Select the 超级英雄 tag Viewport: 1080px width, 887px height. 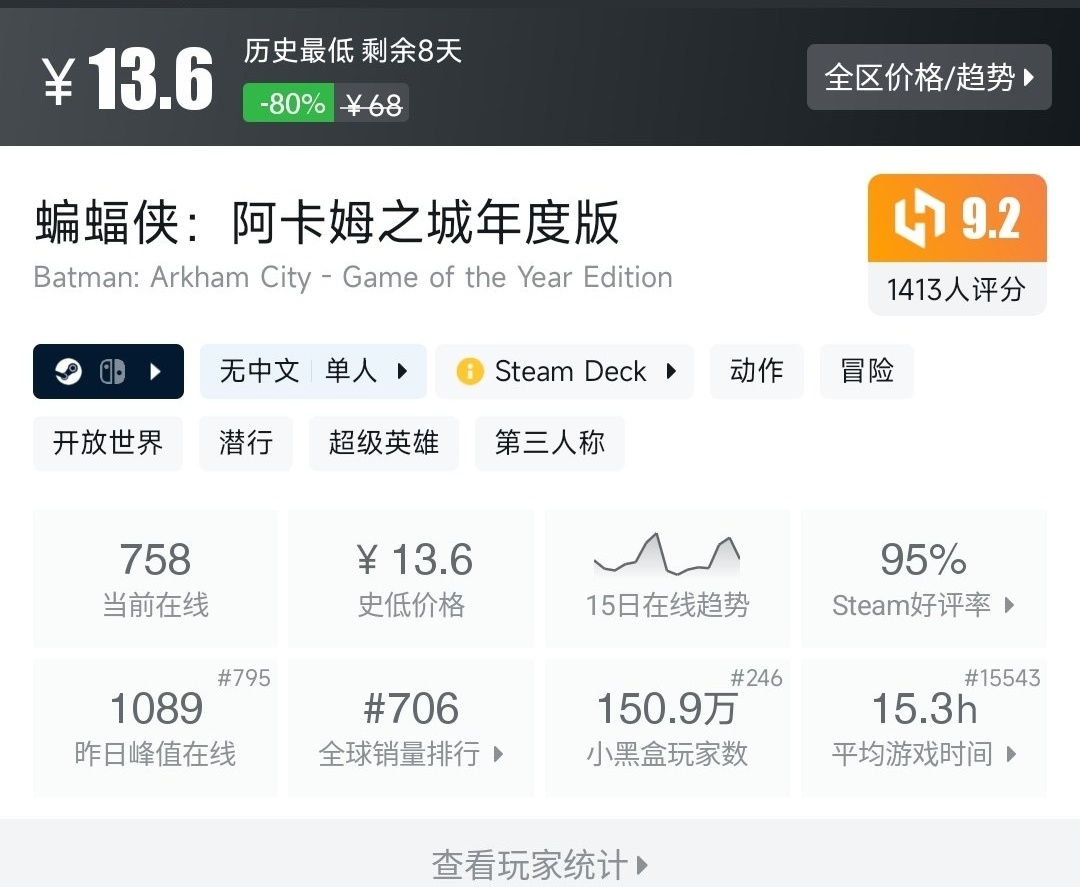click(x=384, y=443)
